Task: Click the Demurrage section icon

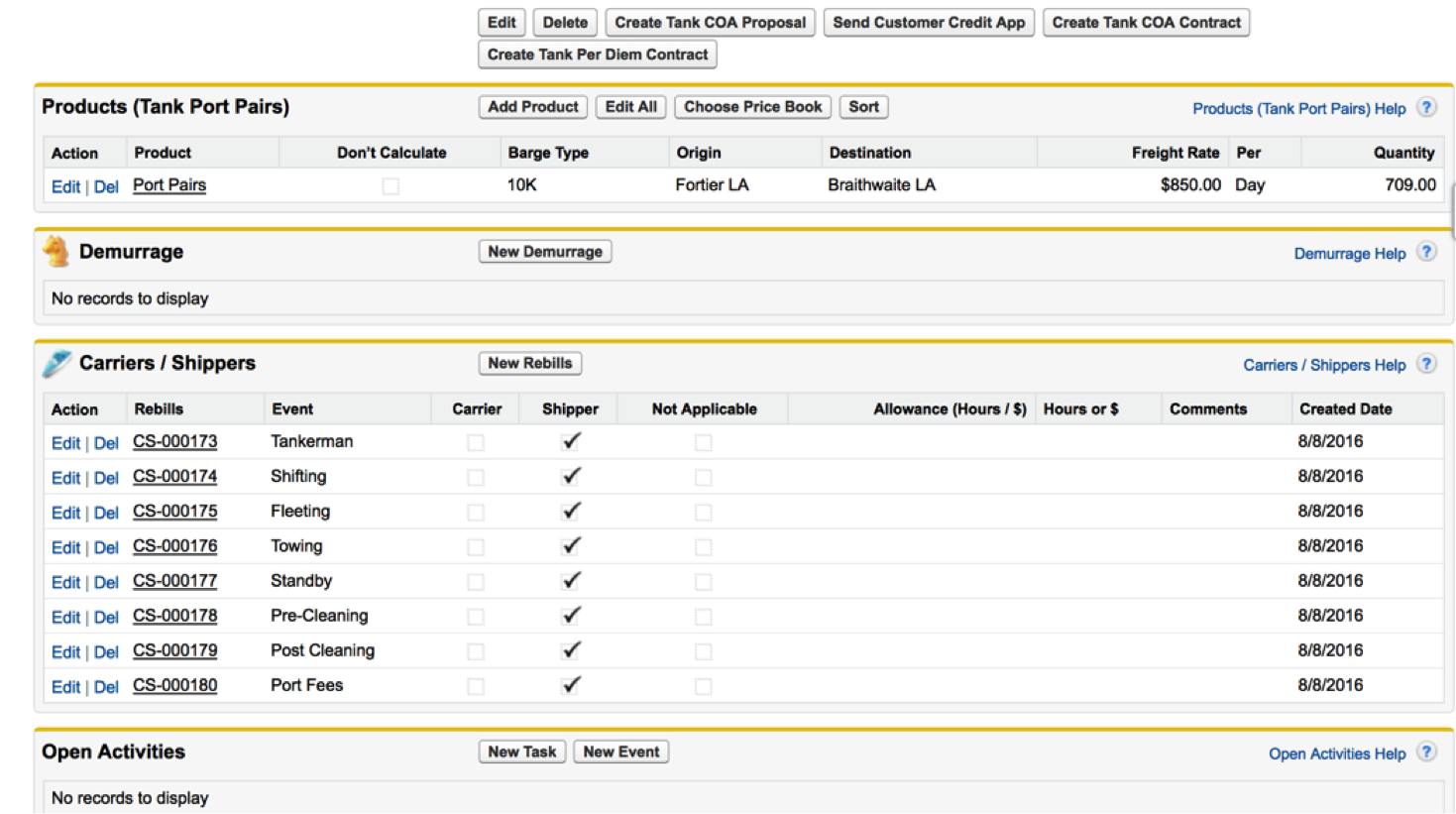Action: click(x=56, y=252)
